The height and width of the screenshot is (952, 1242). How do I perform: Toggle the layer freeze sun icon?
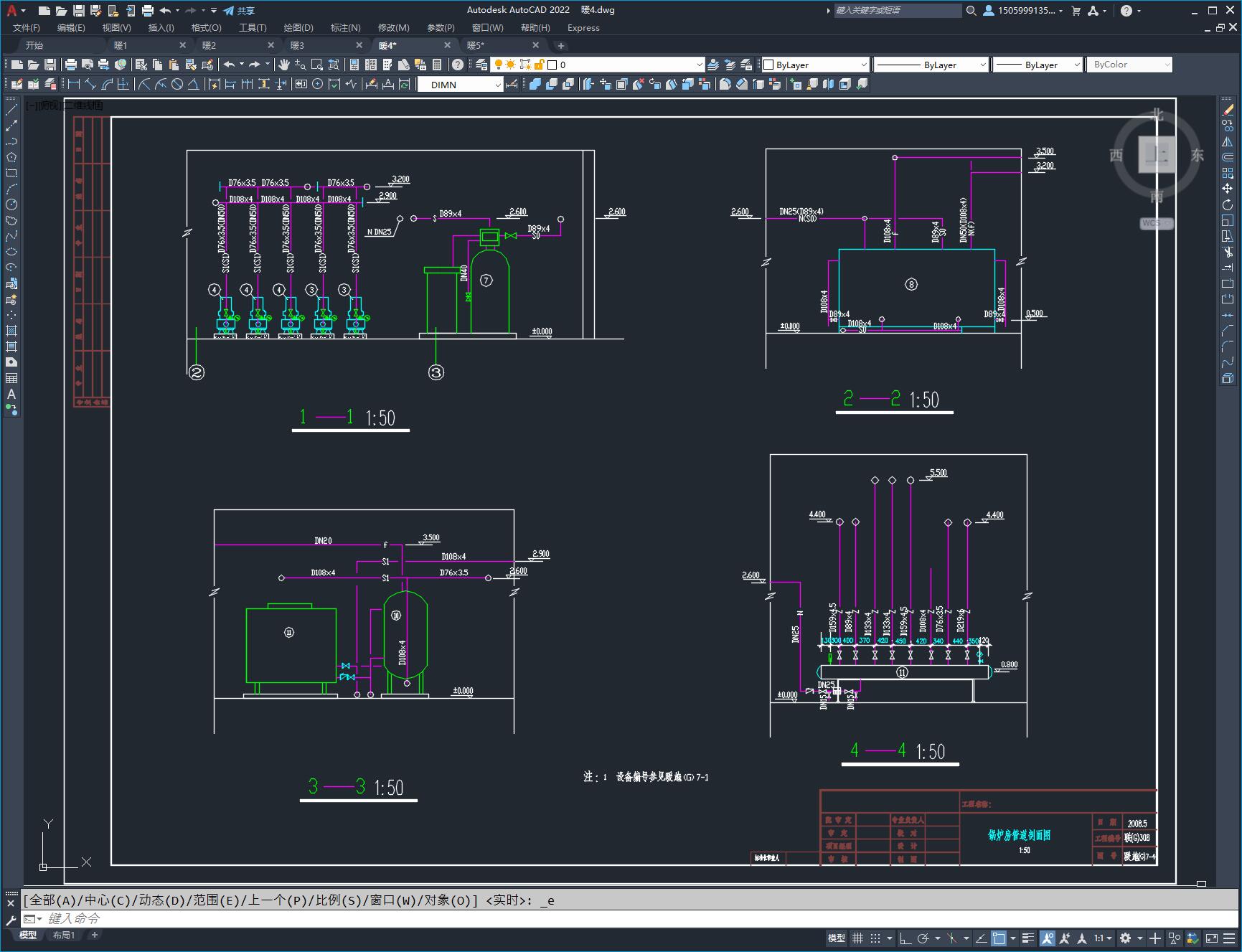511,65
